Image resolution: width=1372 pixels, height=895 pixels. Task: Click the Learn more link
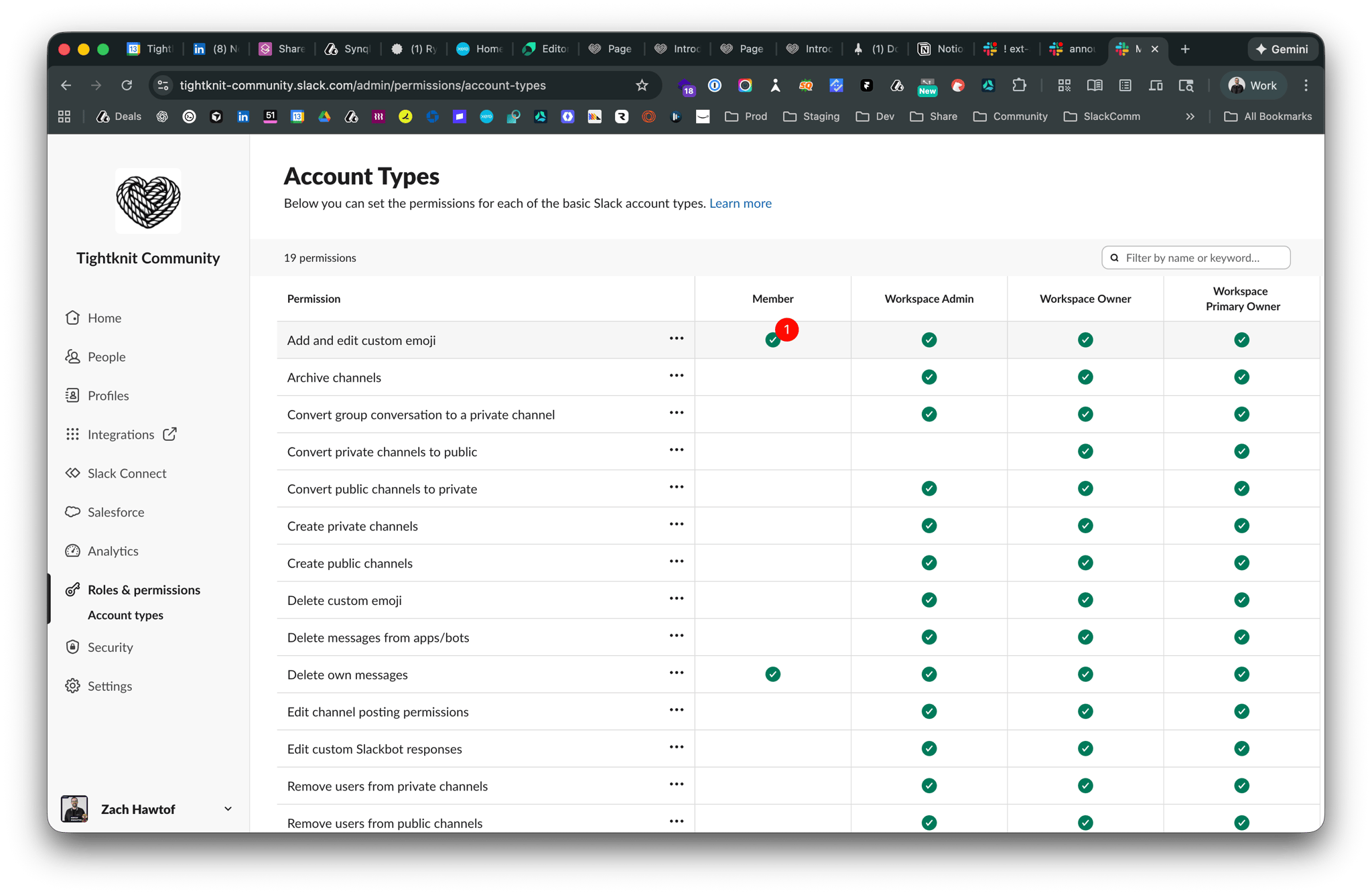pyautogui.click(x=740, y=203)
